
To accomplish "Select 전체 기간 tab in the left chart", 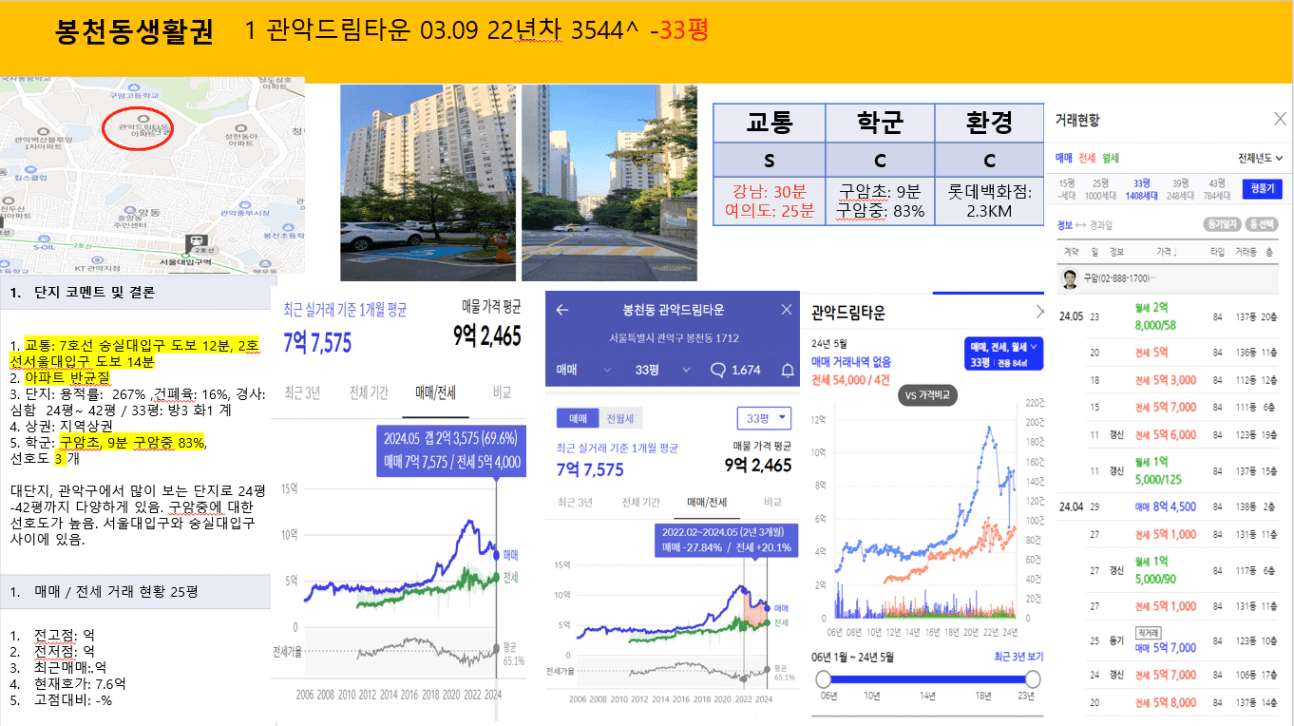I will click(x=368, y=392).
